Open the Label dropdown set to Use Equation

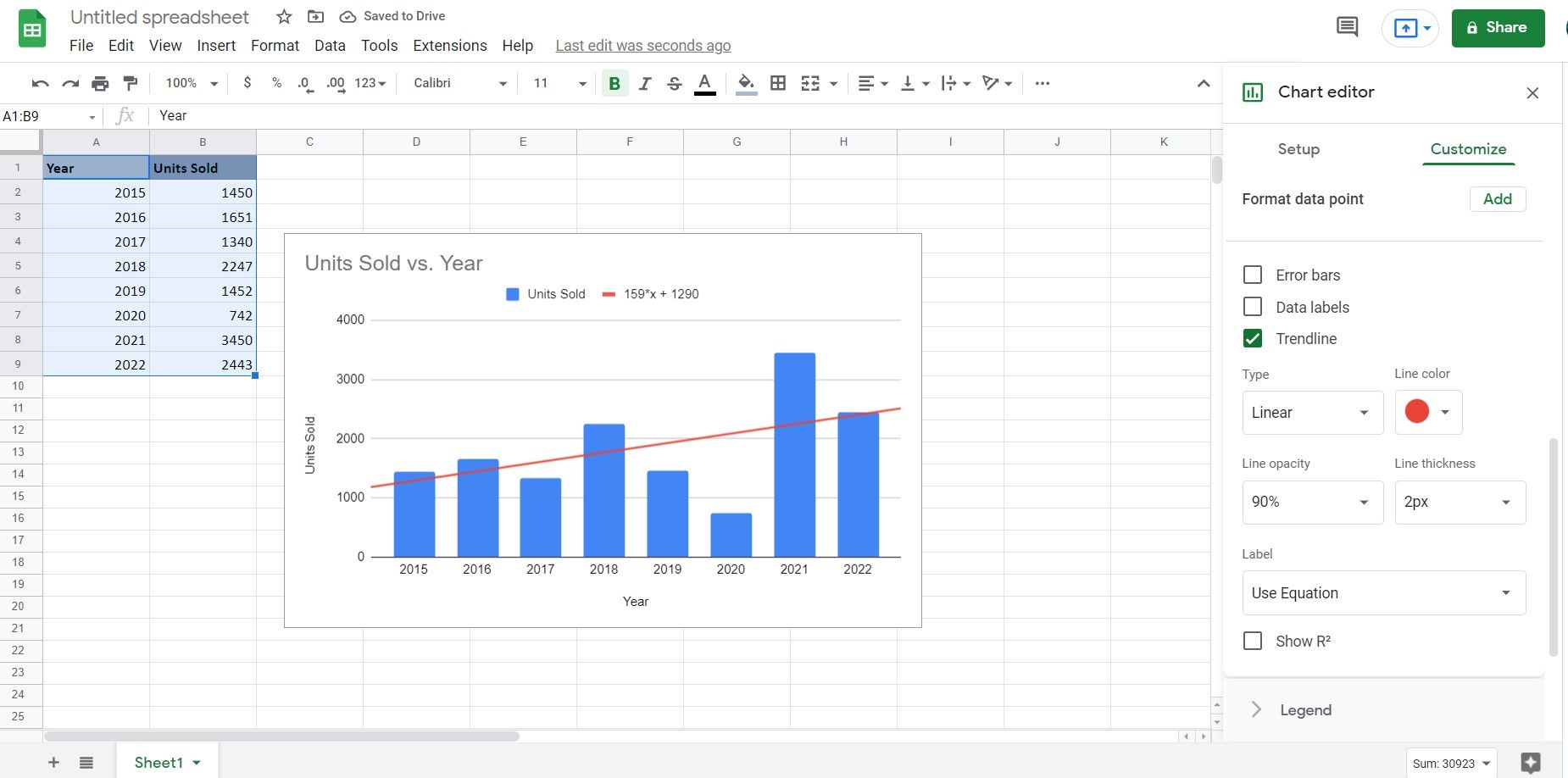[x=1382, y=592]
